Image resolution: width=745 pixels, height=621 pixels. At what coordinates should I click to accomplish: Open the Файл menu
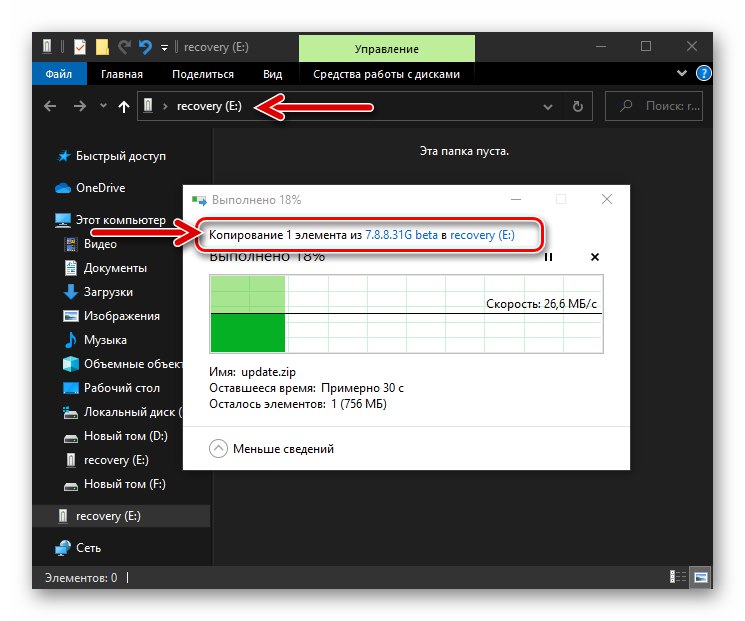[x=59, y=74]
